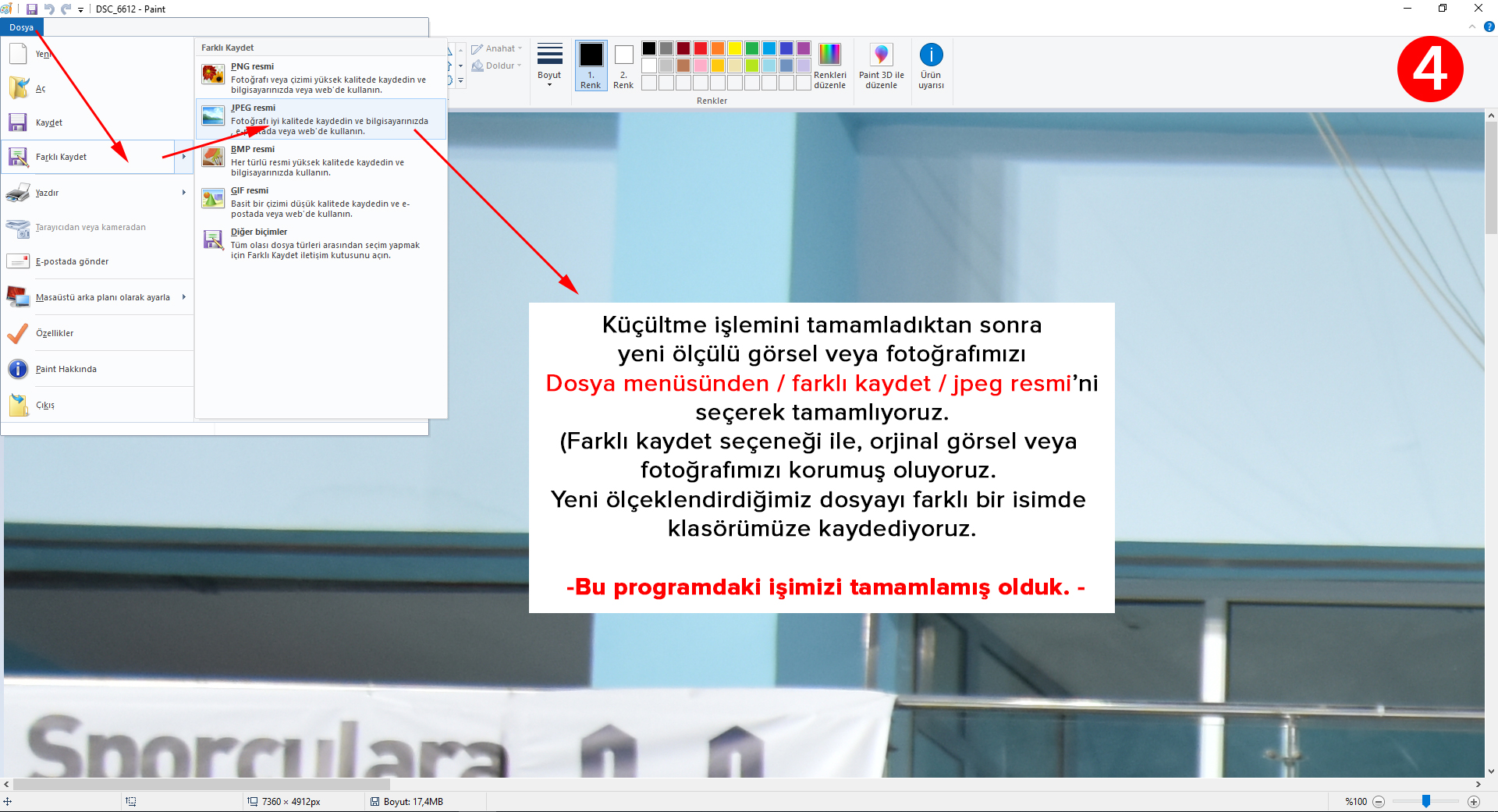Click the zoom out minus button

pos(1379,802)
